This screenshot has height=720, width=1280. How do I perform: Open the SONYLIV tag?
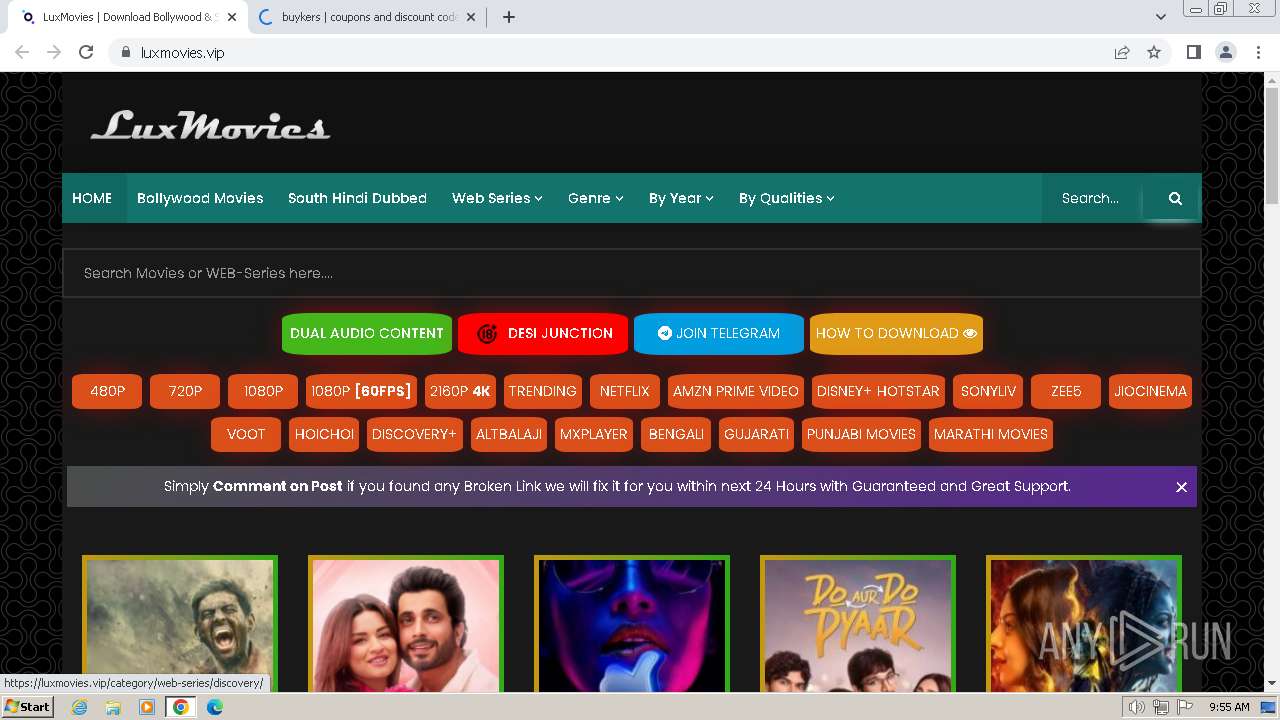(988, 391)
